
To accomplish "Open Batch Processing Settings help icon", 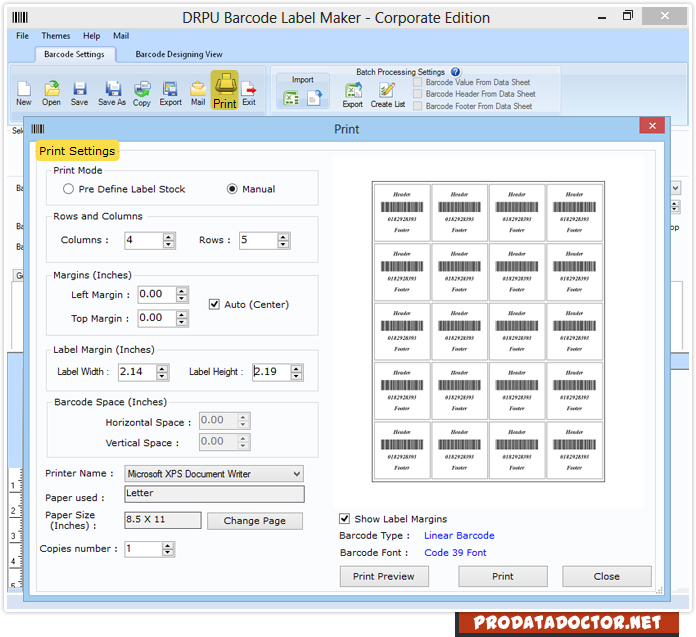I will click(455, 72).
